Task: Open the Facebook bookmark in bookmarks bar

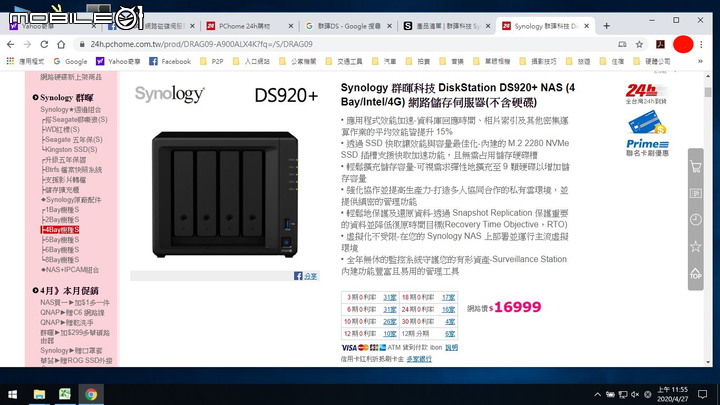Action: point(170,61)
